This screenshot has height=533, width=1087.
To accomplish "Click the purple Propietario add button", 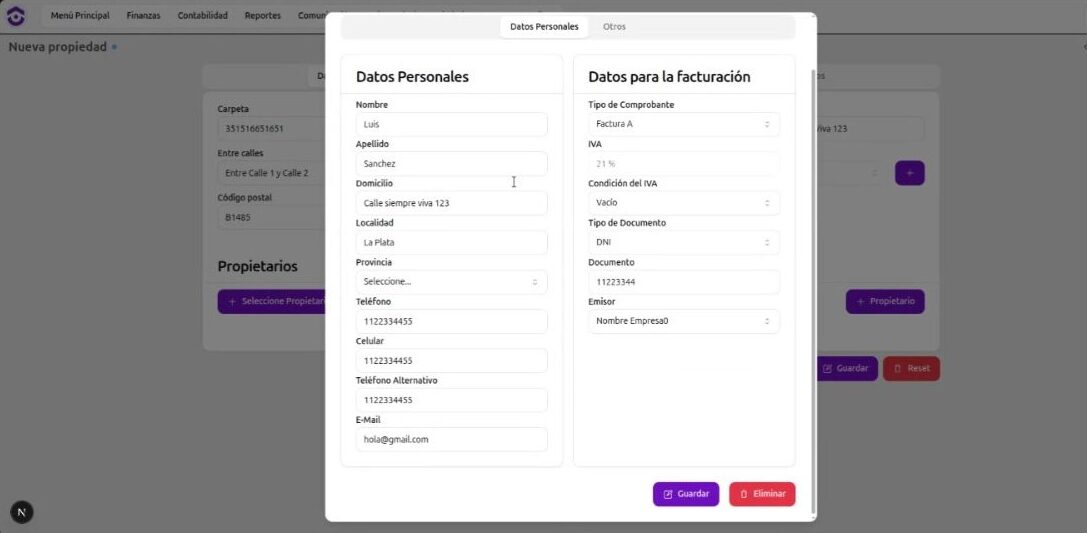I will 884,301.
